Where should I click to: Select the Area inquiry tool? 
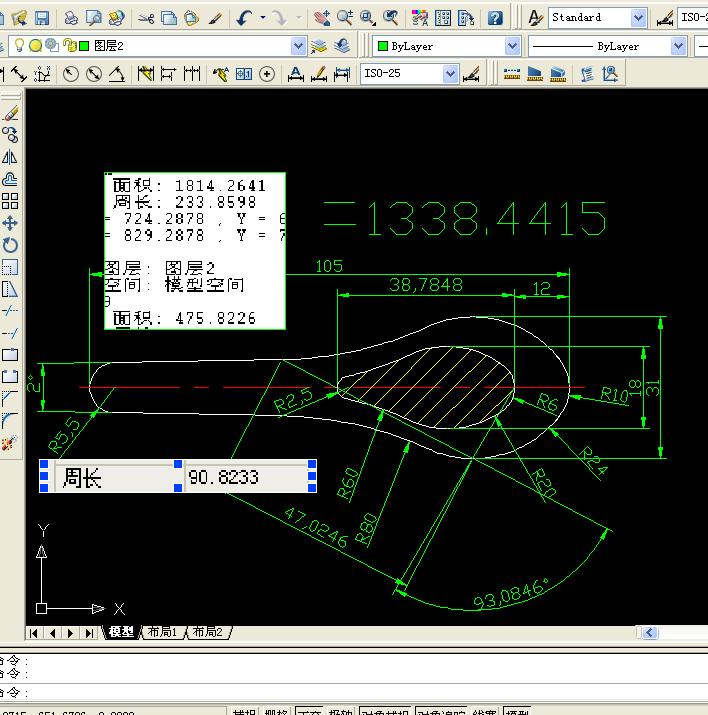(x=535, y=74)
